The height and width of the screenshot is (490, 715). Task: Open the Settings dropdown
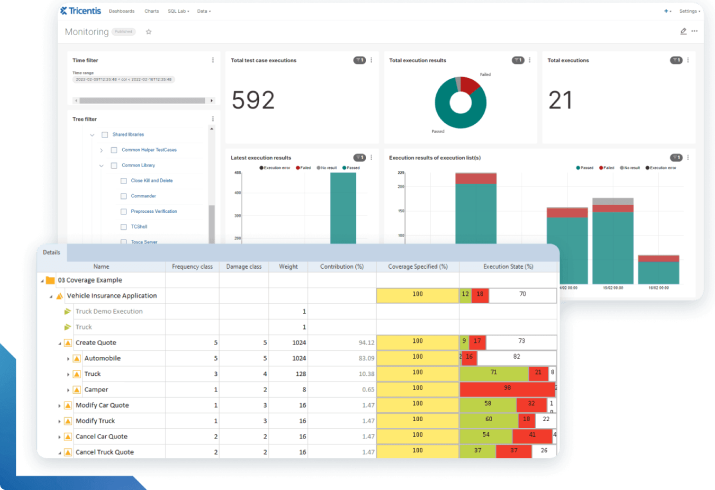click(690, 11)
